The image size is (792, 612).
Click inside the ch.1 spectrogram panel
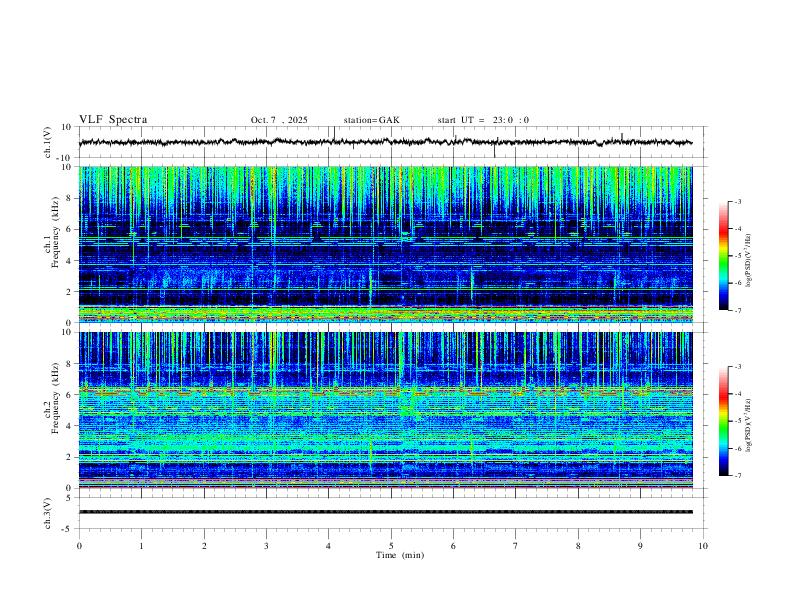click(x=385, y=244)
